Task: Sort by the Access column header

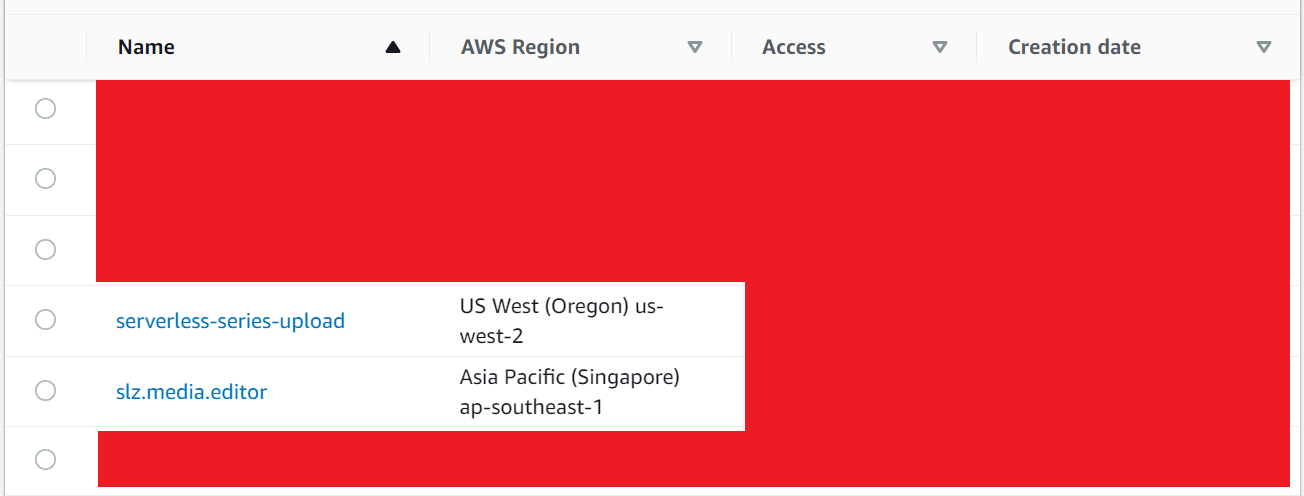Action: coord(793,47)
